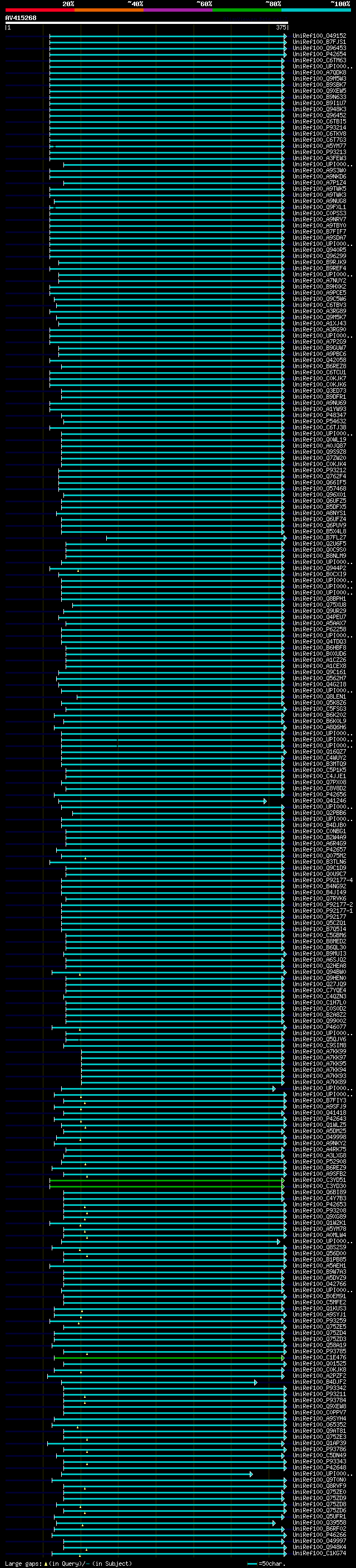
Task: Select hit UniRef100_P42657
Action: [319, 850]
